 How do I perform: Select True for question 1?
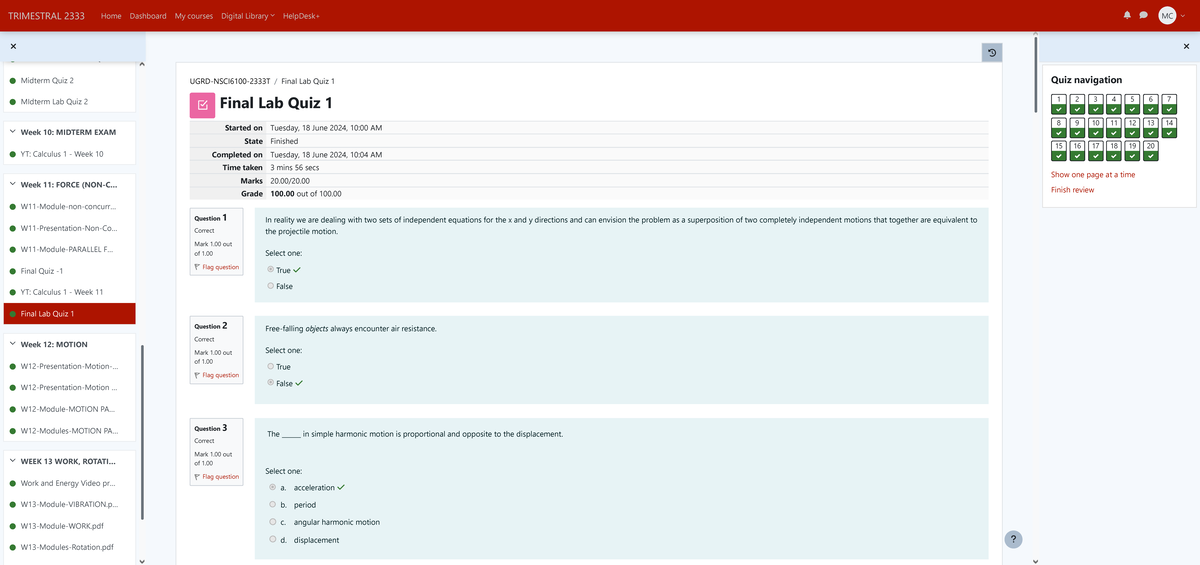pos(271,270)
